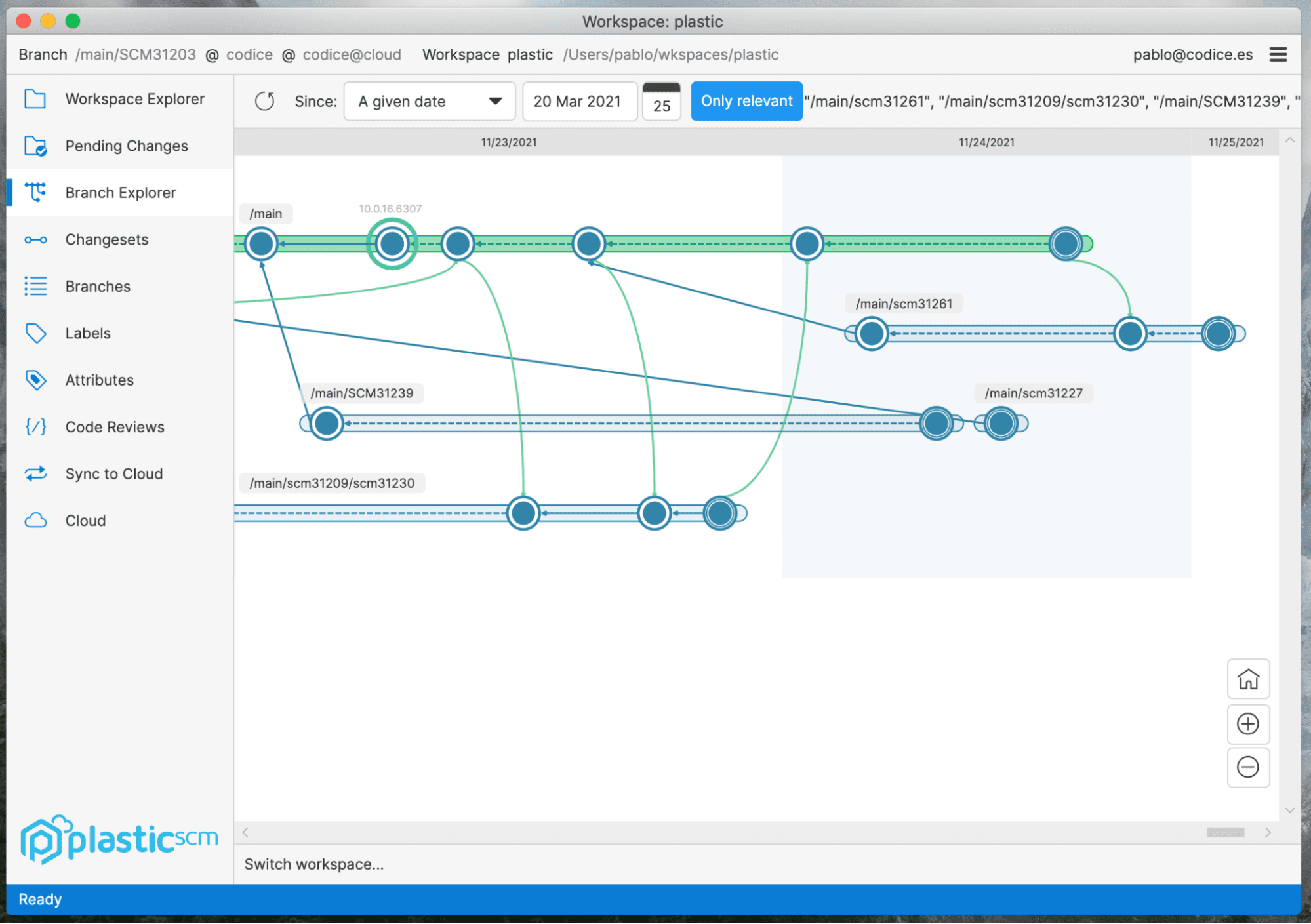Image resolution: width=1311 pixels, height=924 pixels.
Task: Open the Changesets view
Action: coord(106,239)
